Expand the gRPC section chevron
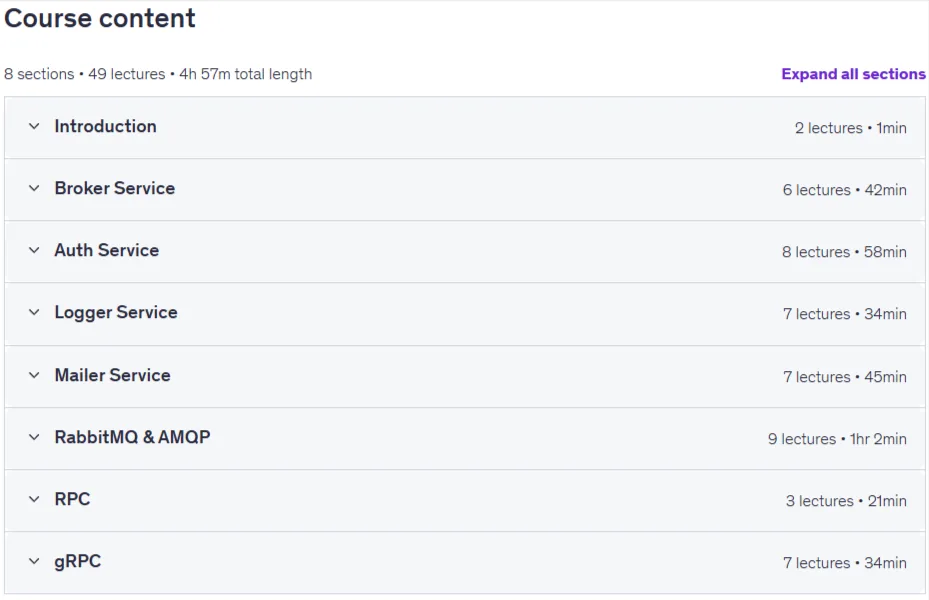The image size is (929, 600). [34, 562]
